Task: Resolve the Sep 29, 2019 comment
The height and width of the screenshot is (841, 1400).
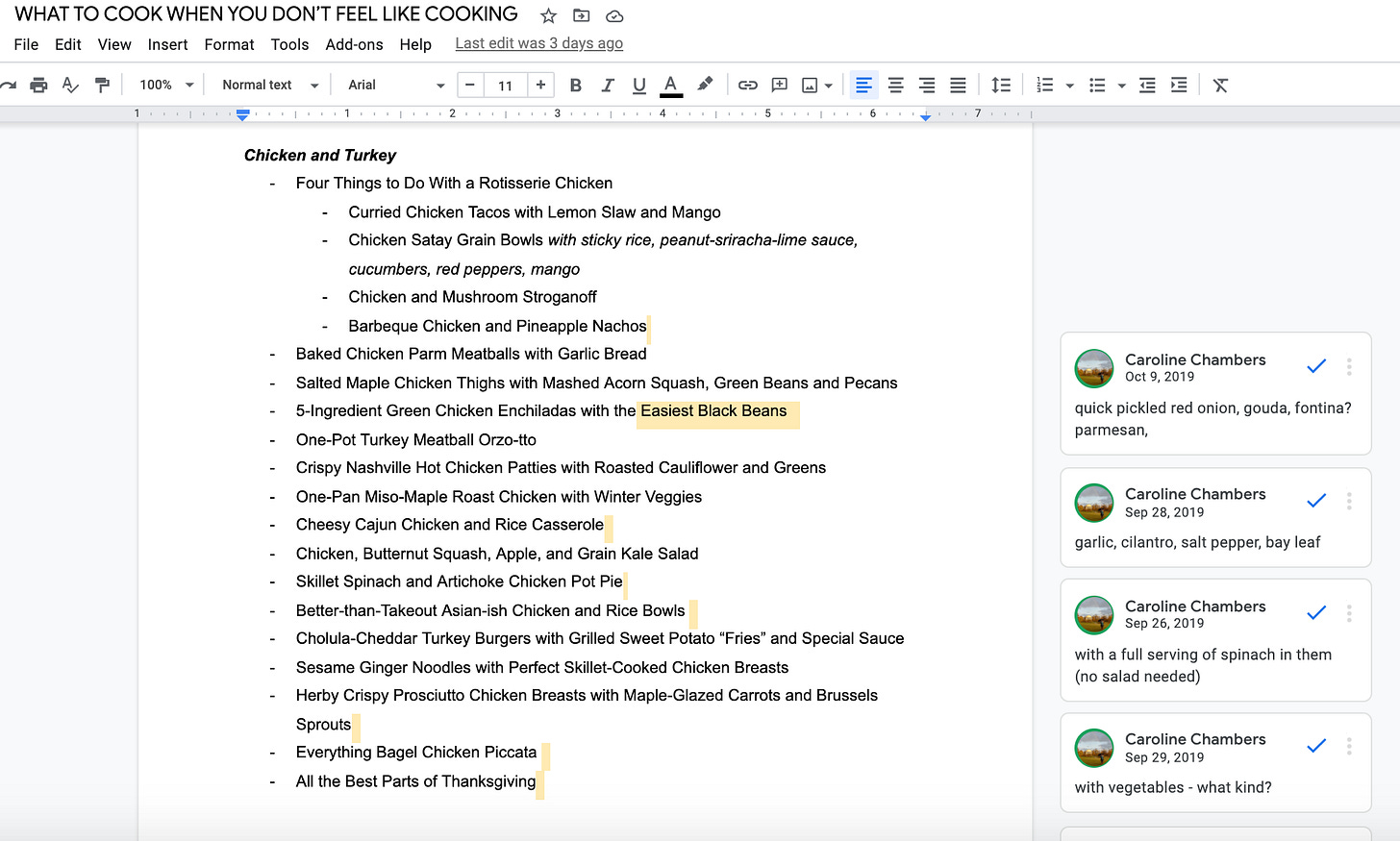Action: [1316, 746]
